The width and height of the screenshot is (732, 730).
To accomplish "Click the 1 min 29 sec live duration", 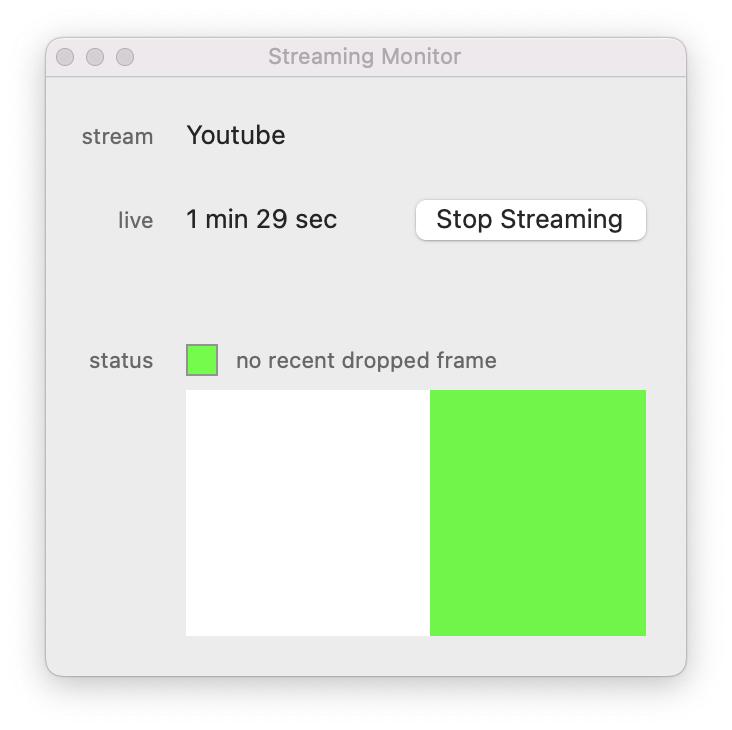I will (262, 220).
